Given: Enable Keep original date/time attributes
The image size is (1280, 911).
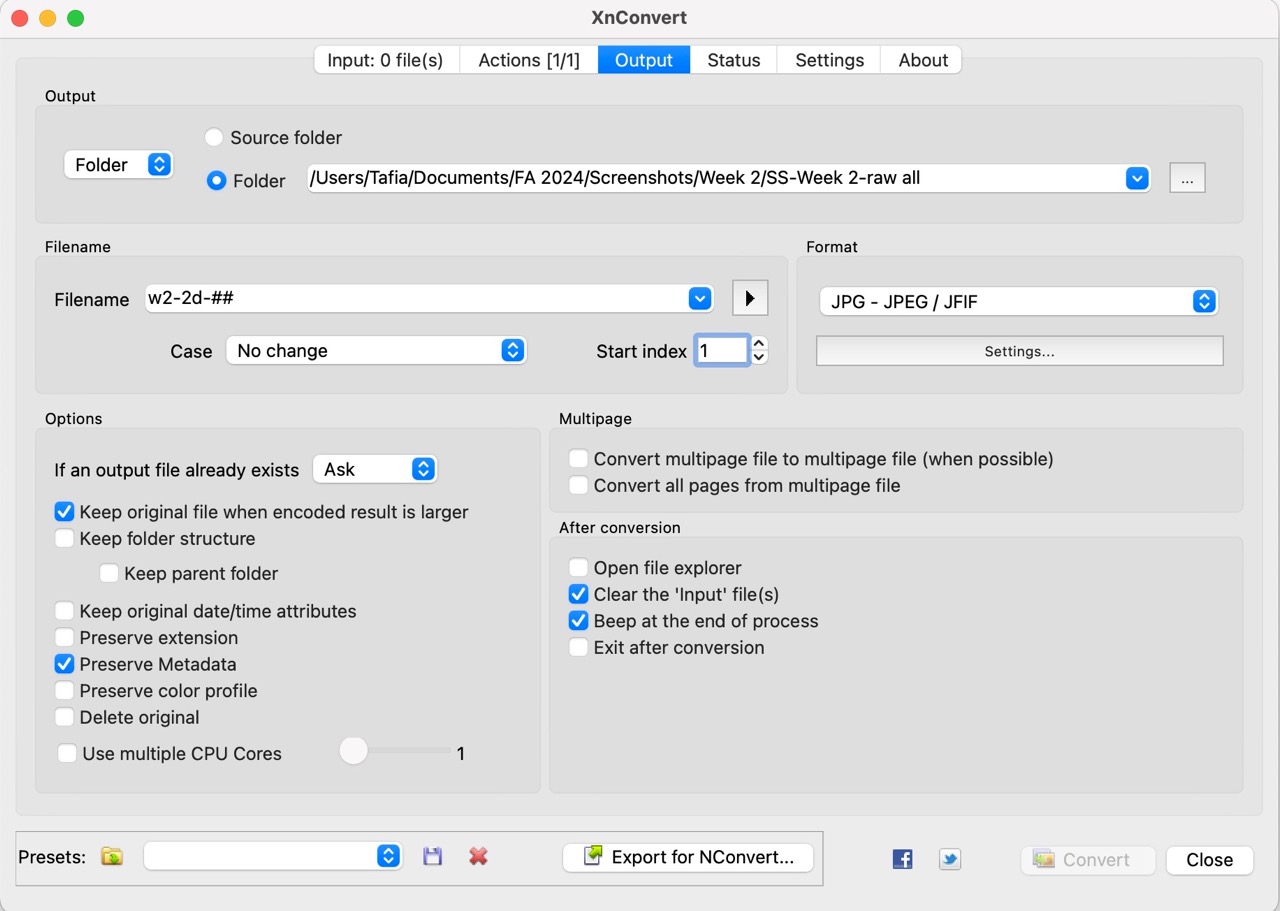Looking at the screenshot, I should 64,611.
